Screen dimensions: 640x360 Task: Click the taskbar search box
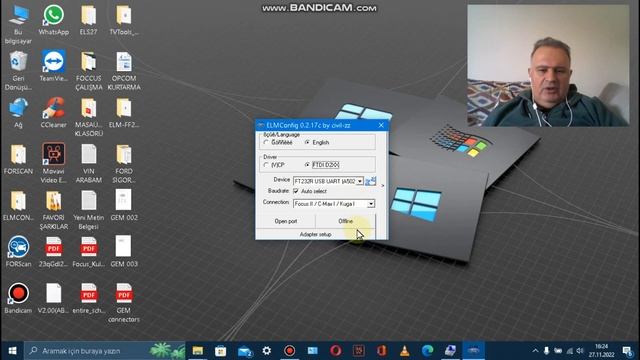point(104,351)
